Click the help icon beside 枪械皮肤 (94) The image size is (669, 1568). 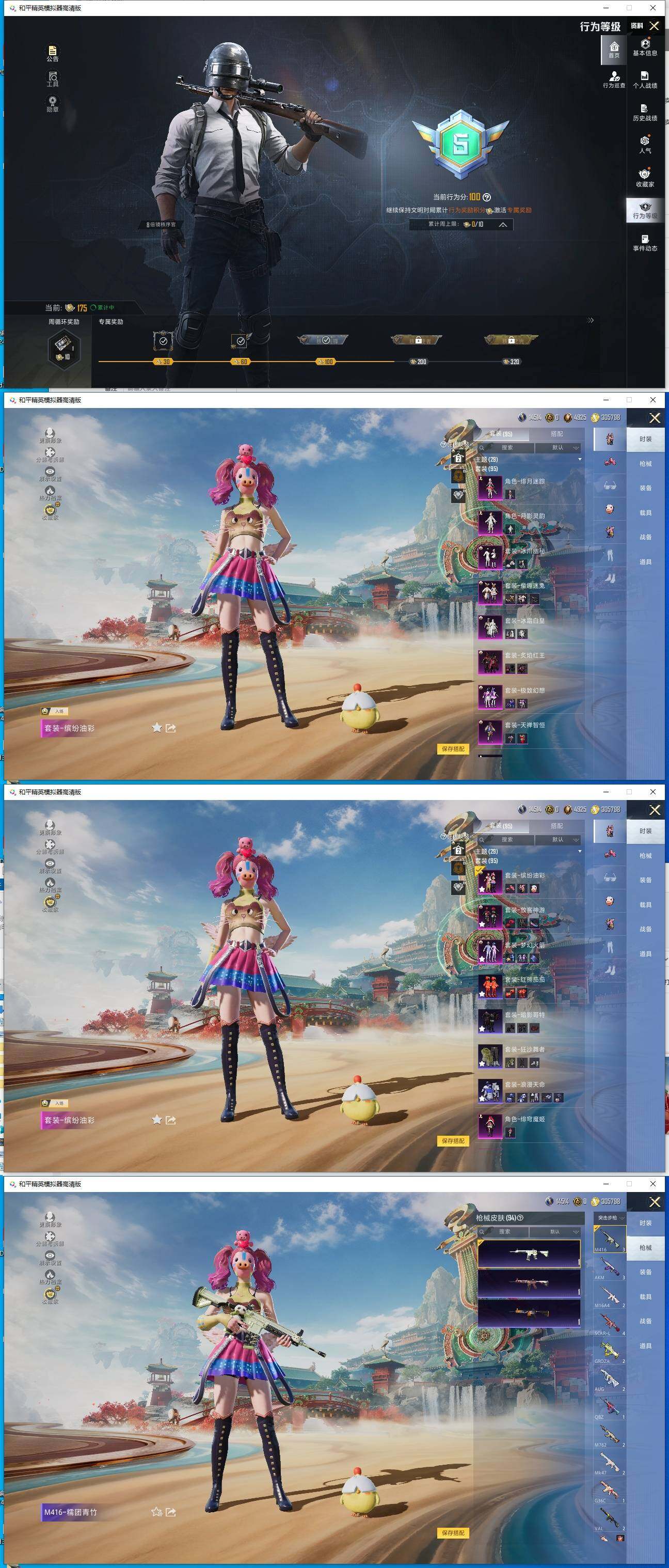tap(520, 1218)
